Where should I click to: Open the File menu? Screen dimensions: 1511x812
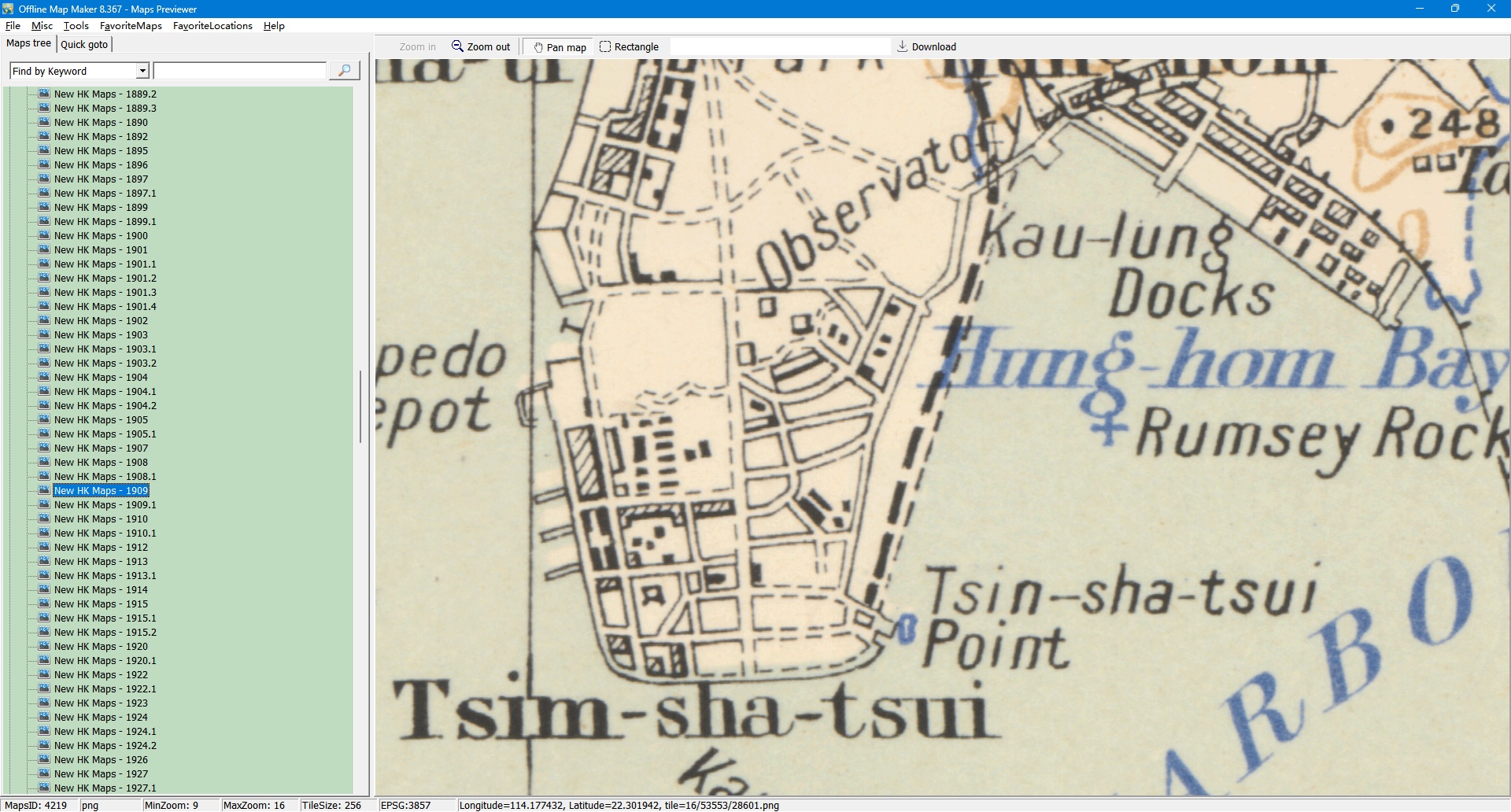coord(13,26)
